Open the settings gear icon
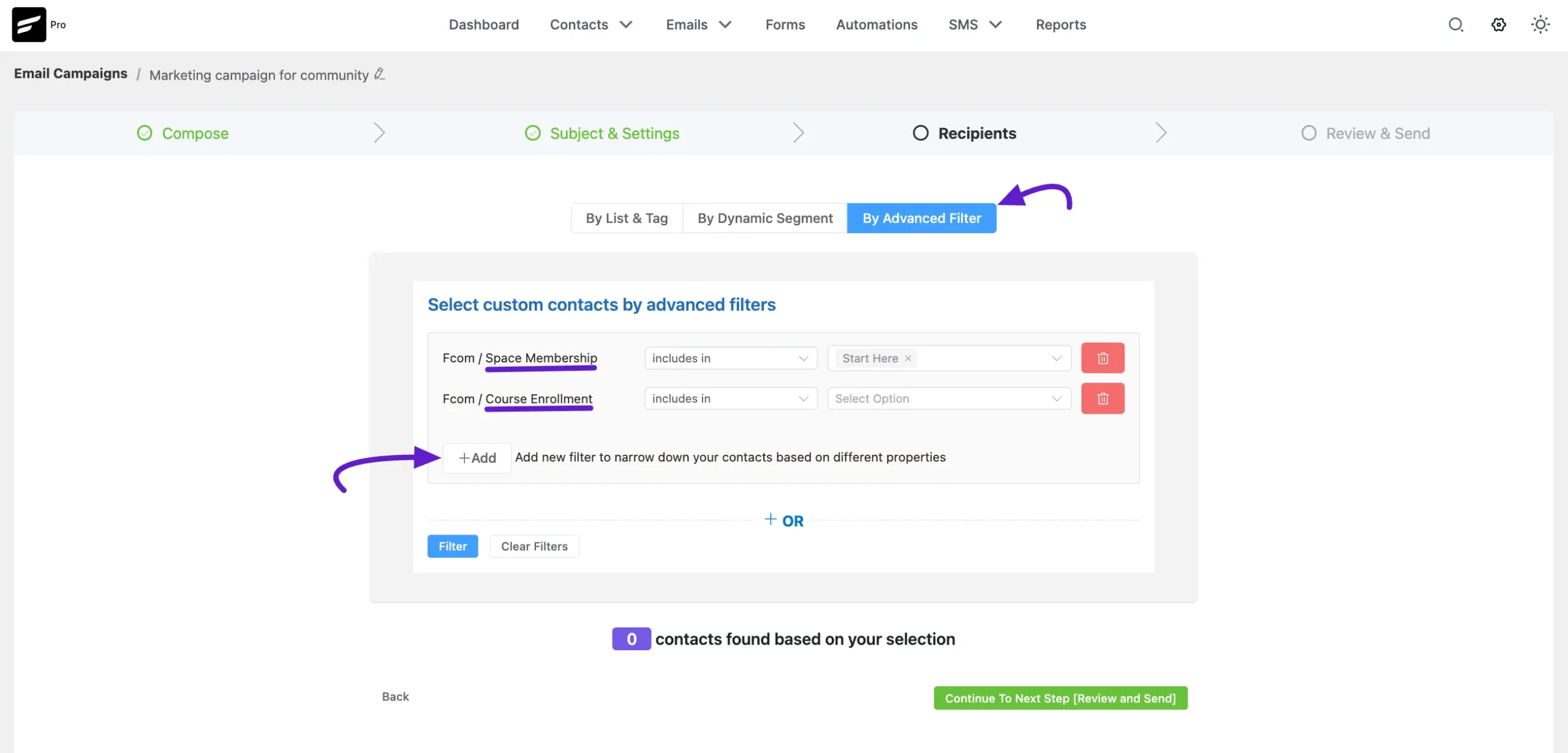The image size is (1568, 753). pyautogui.click(x=1498, y=24)
